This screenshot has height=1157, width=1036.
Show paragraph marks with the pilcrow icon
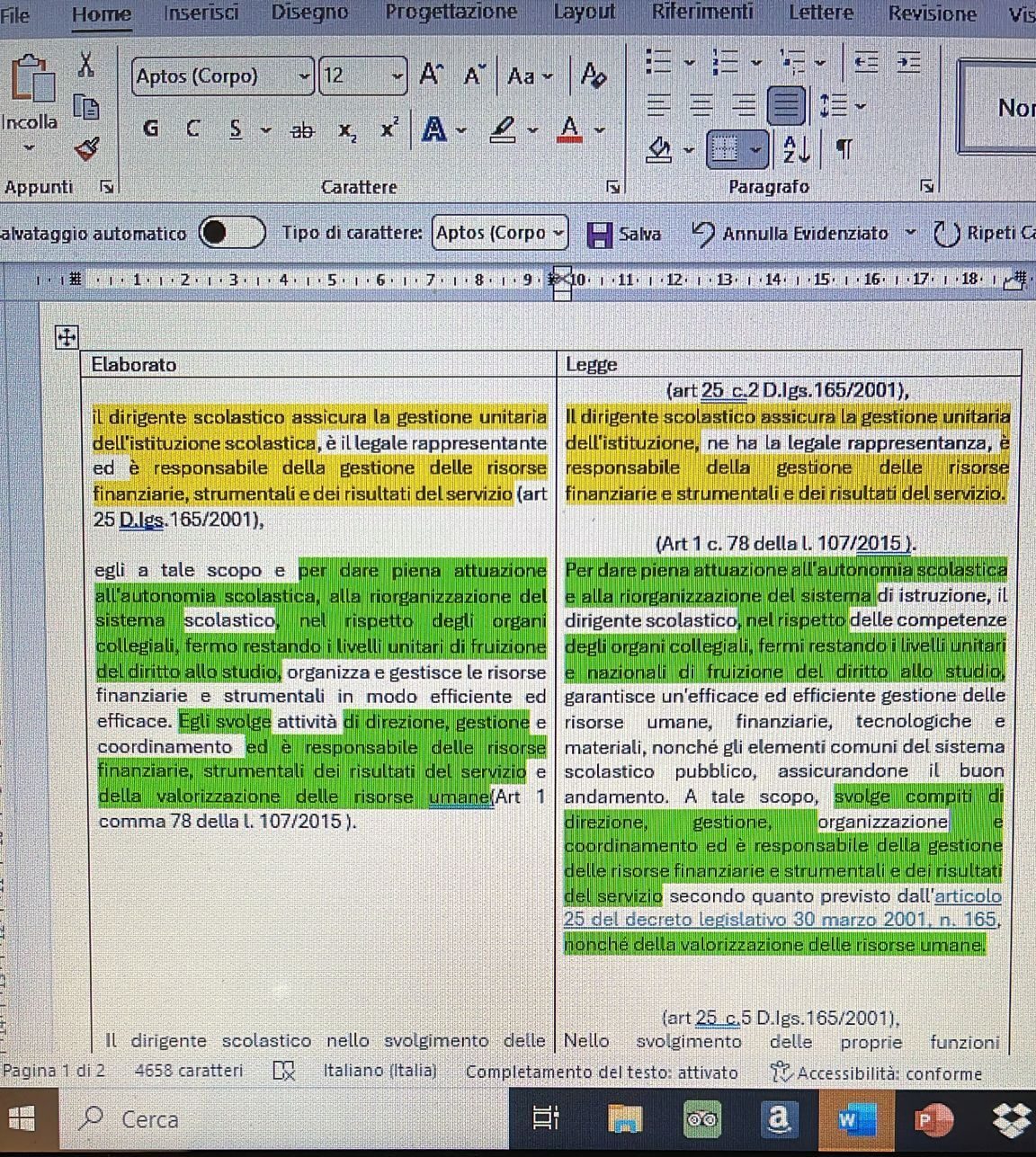844,149
